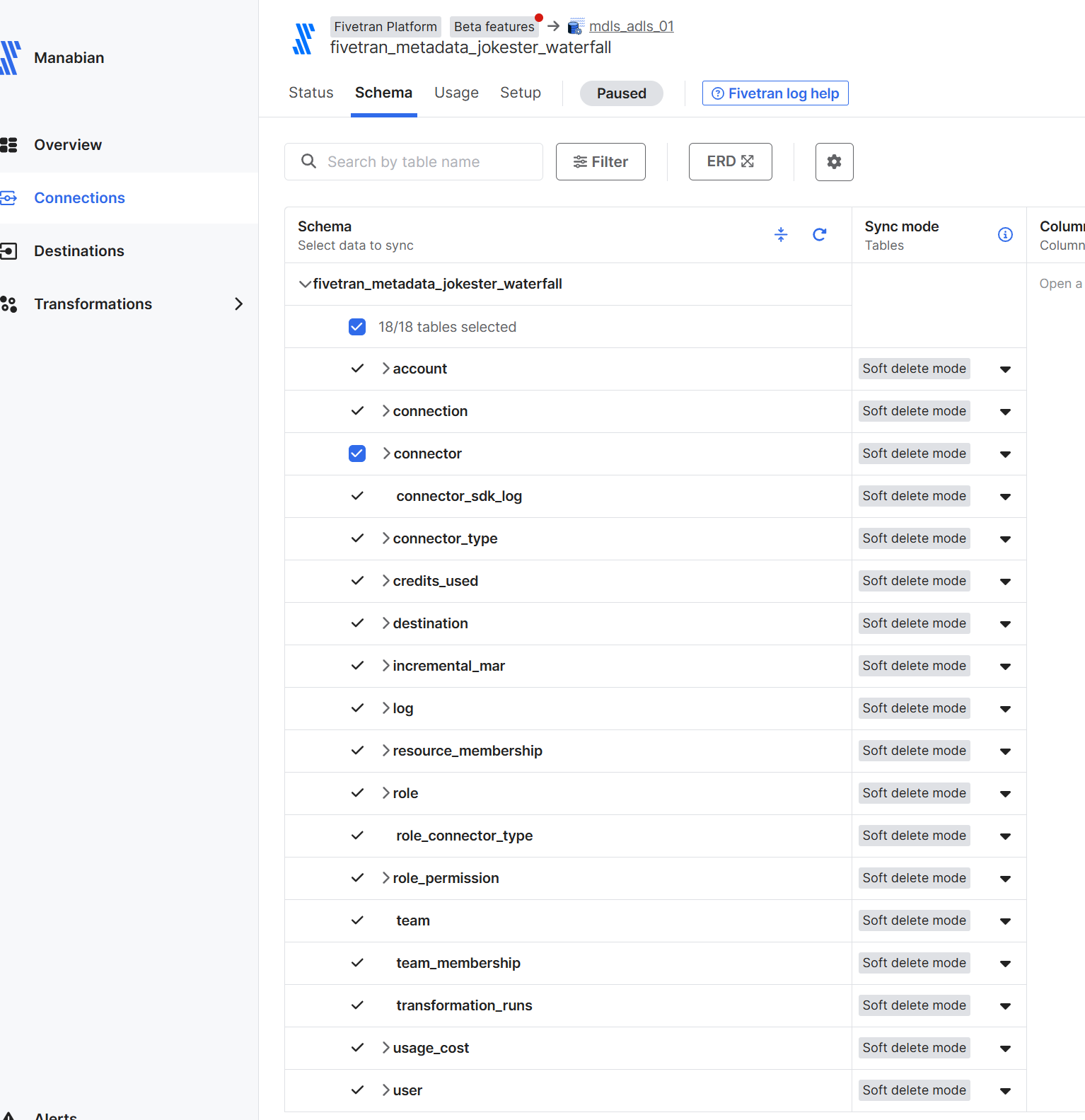Click the transformation_runs table name
1085x1120 pixels.
(x=464, y=1005)
